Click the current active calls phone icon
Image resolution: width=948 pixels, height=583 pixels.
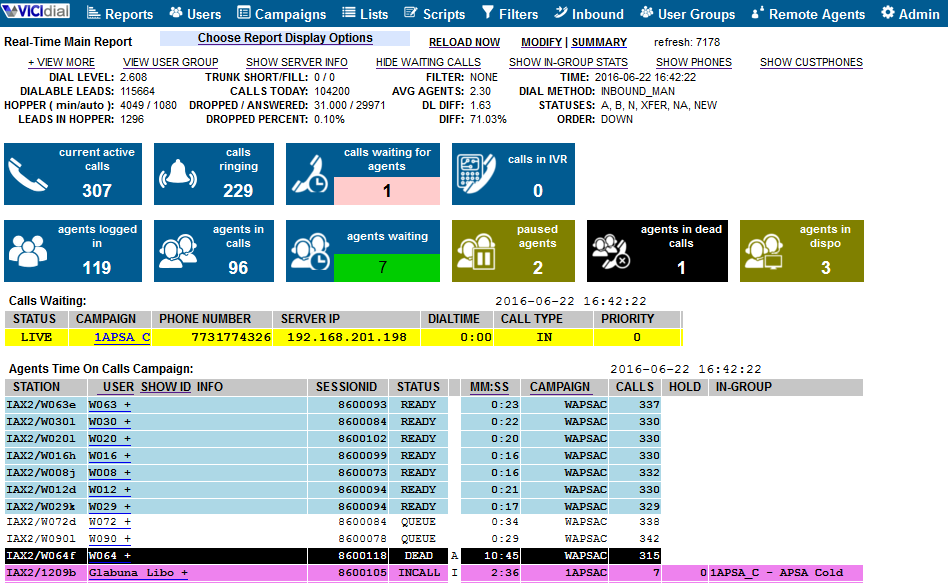pyautogui.click(x=28, y=173)
